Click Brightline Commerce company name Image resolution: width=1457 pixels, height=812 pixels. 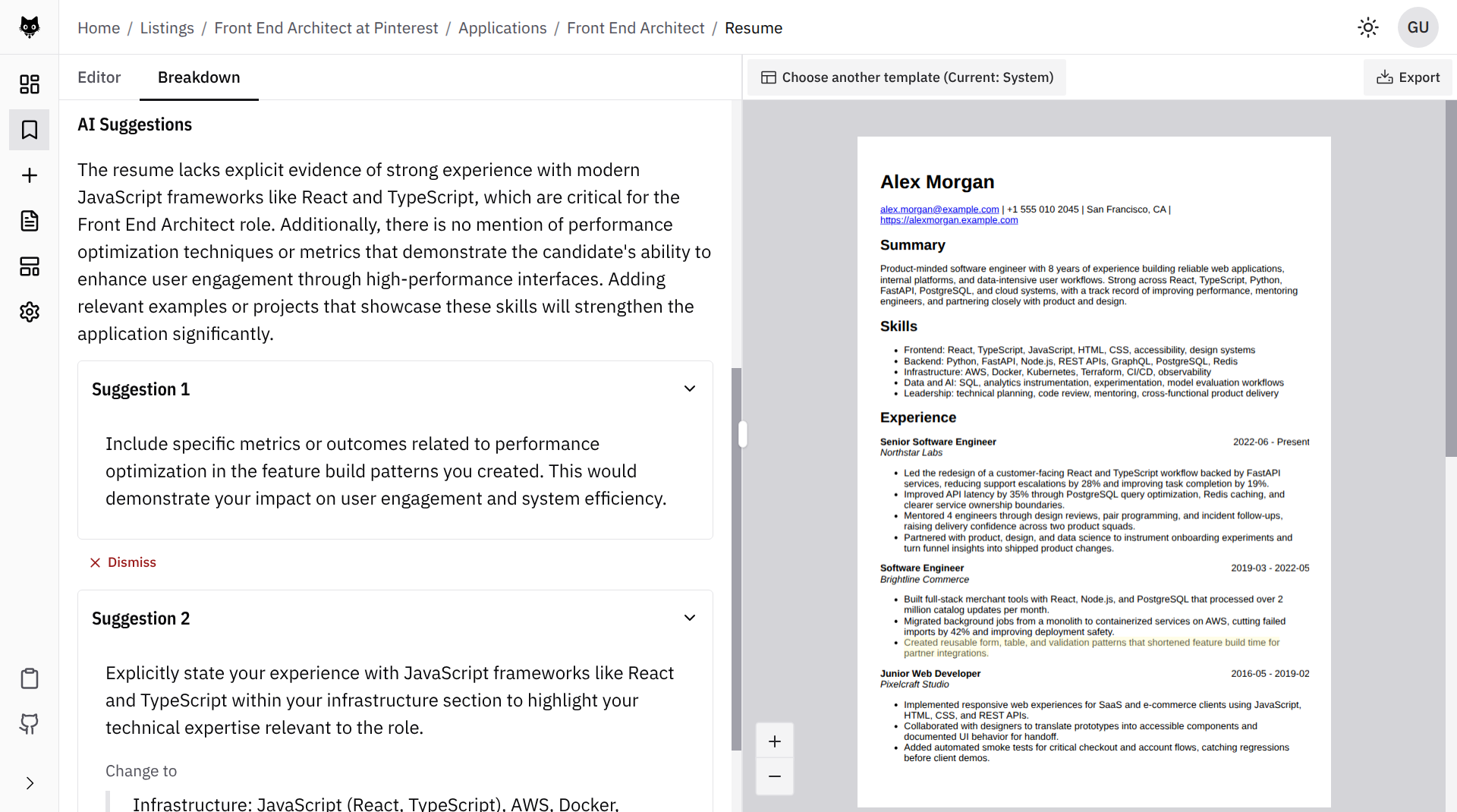click(x=924, y=579)
